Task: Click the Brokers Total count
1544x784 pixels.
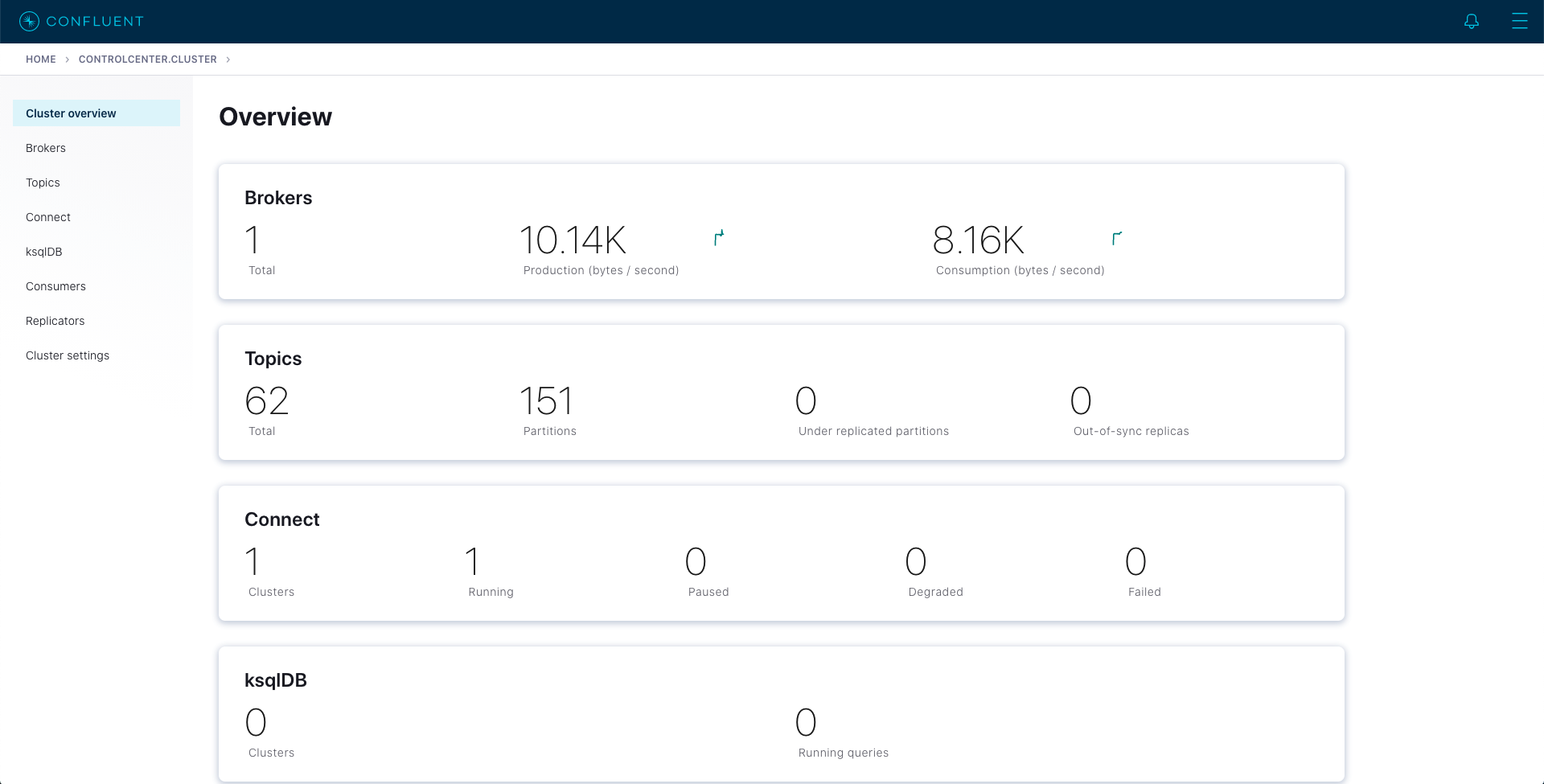Action: (253, 240)
